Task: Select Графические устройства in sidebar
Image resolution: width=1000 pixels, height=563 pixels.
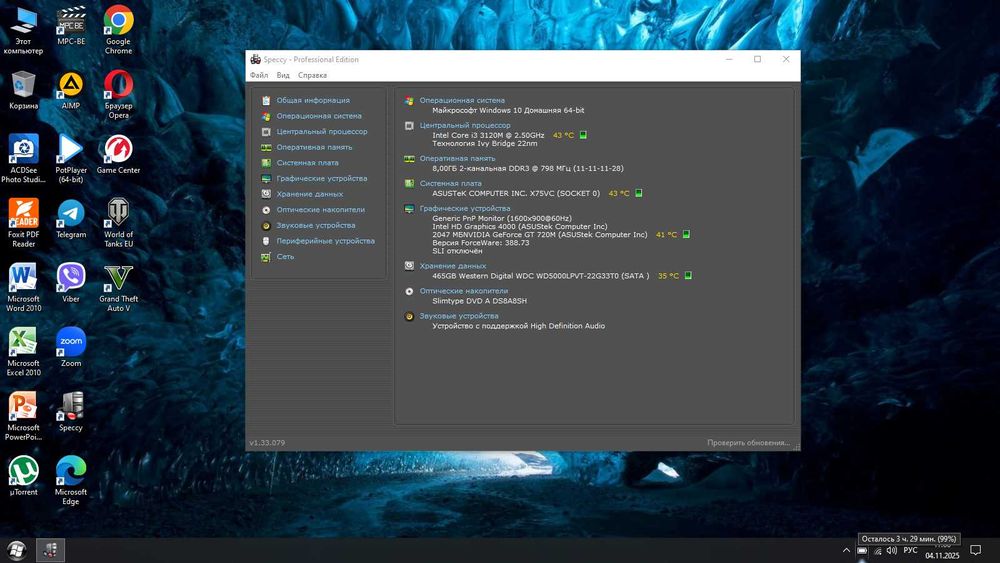Action: (321, 179)
